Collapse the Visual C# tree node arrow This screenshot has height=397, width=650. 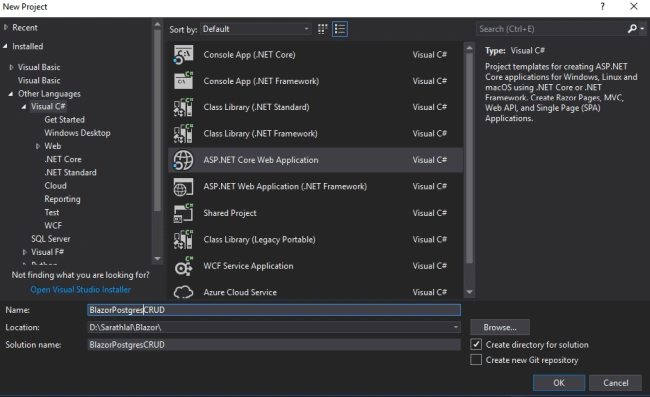(24, 107)
